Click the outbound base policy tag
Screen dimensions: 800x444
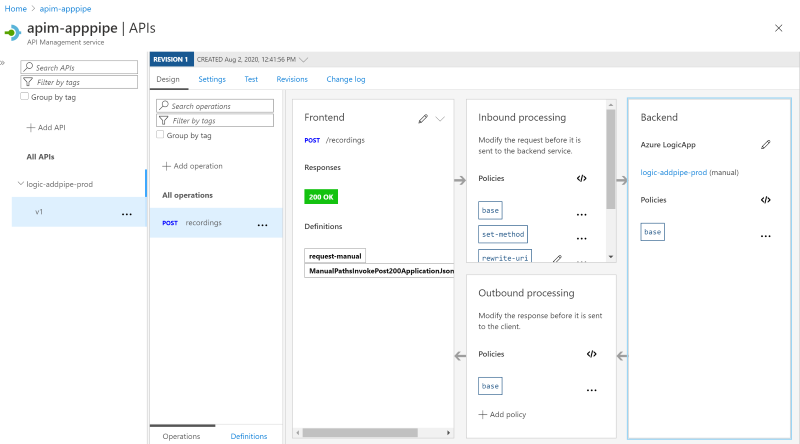[490, 386]
